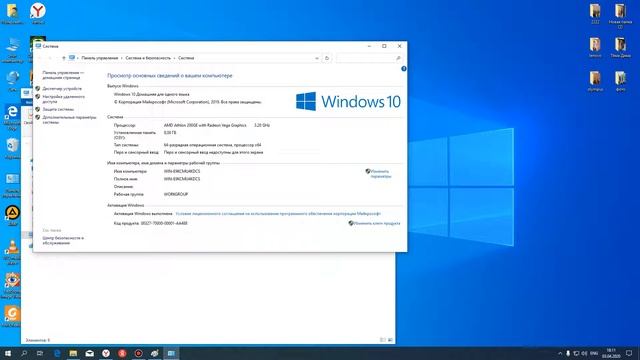The width and height of the screenshot is (640, 360).
Task: Open 'Дополнительные параметры системы' link
Action: point(69,120)
